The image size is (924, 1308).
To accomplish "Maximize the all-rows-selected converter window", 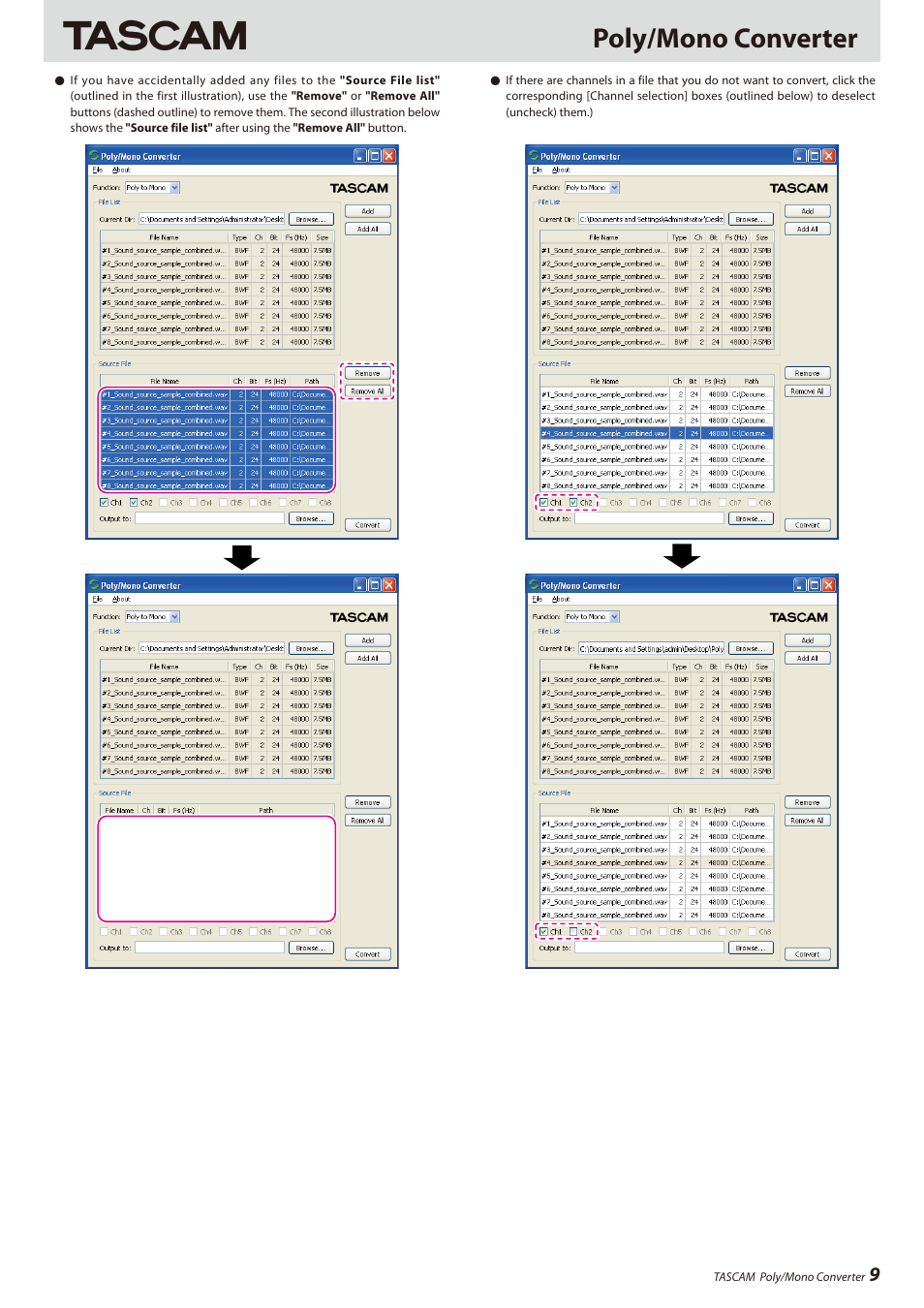I will click(375, 155).
